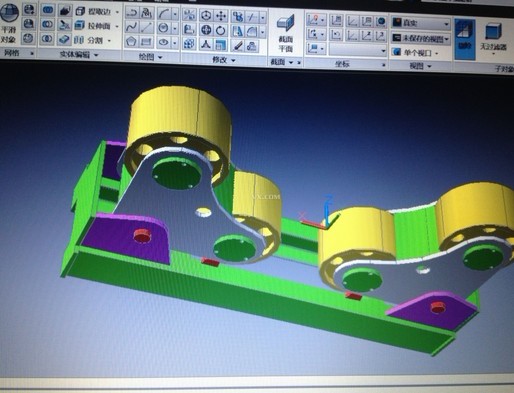Screen dimensions: 514x393
Task: Select the solid Union icon
Action: click(x=48, y=10)
